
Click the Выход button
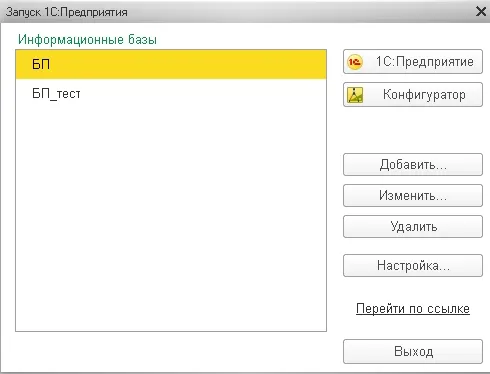[x=413, y=351]
